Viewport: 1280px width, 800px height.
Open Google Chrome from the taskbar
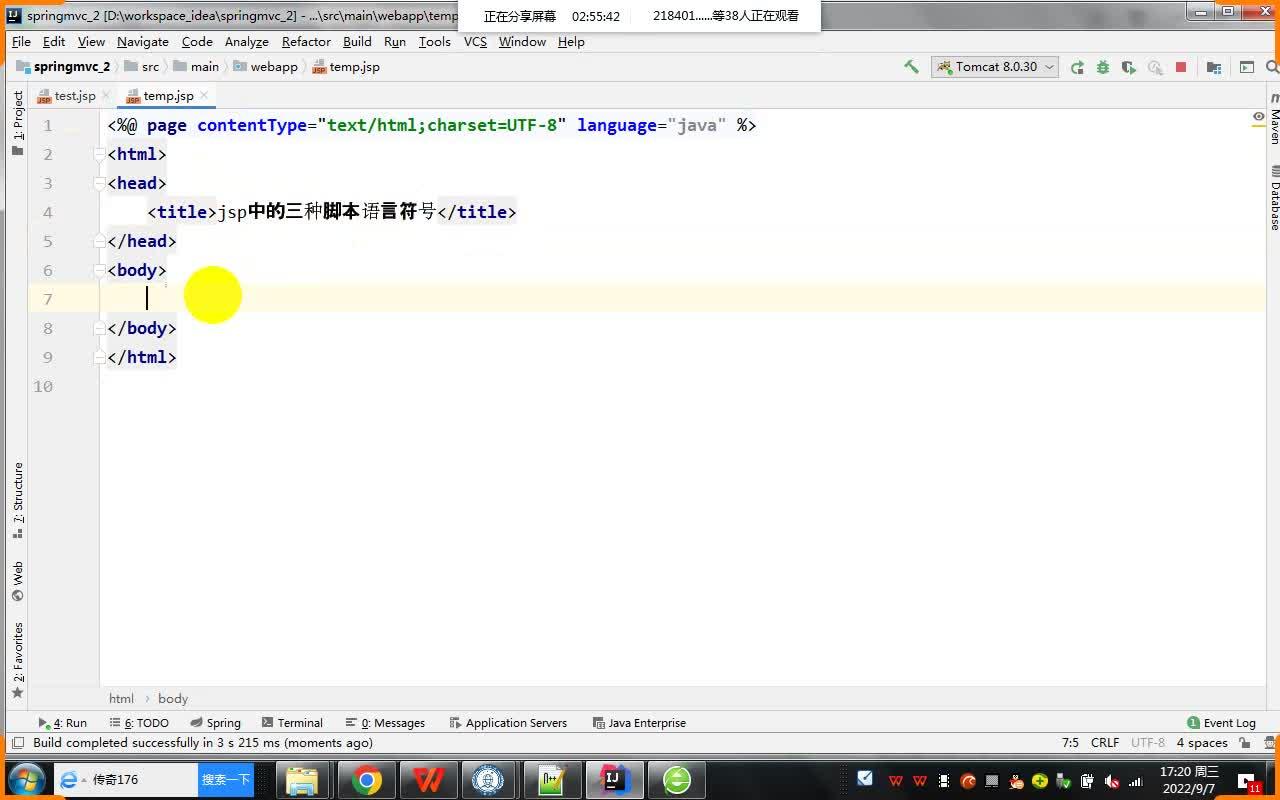366,779
